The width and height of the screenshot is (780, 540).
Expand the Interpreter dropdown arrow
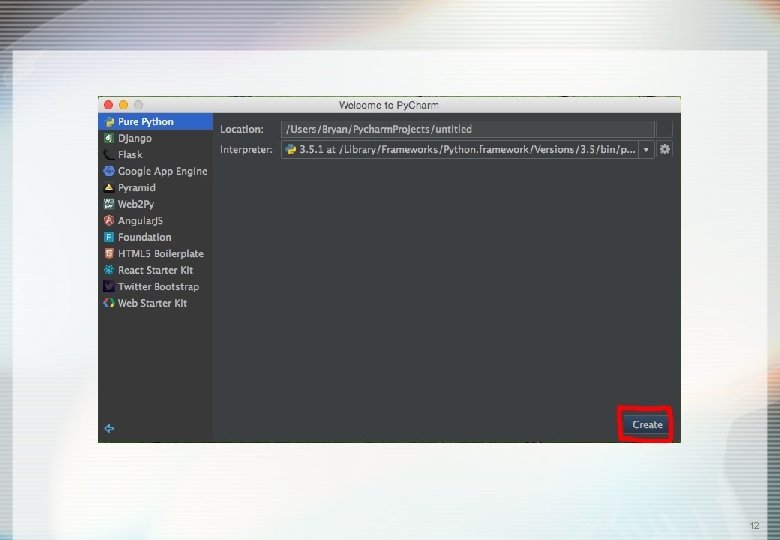[646, 150]
